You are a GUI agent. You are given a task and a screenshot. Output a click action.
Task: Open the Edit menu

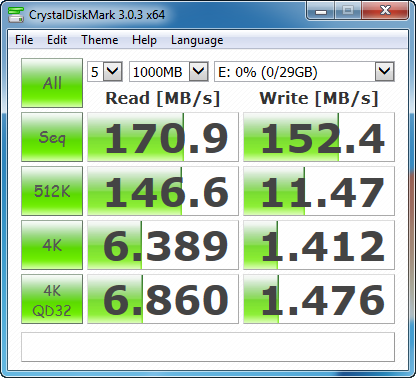[x=57, y=40]
